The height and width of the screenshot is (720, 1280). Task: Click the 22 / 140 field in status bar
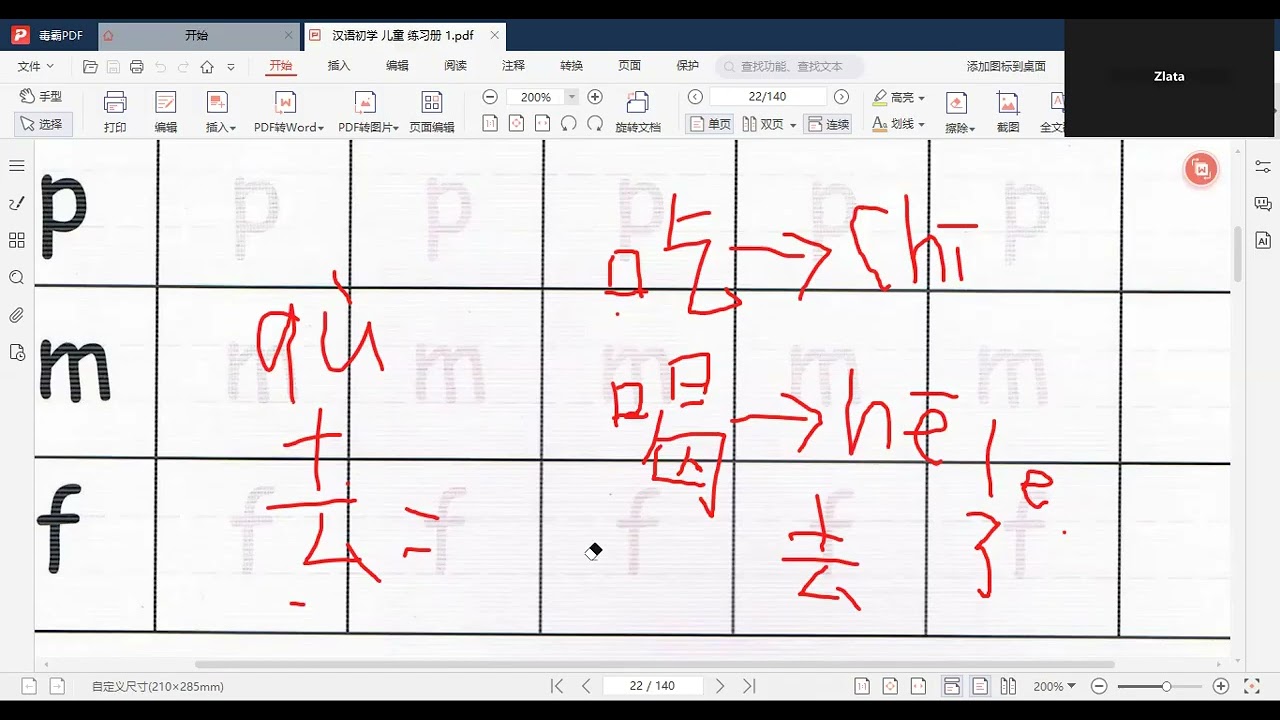(x=652, y=686)
